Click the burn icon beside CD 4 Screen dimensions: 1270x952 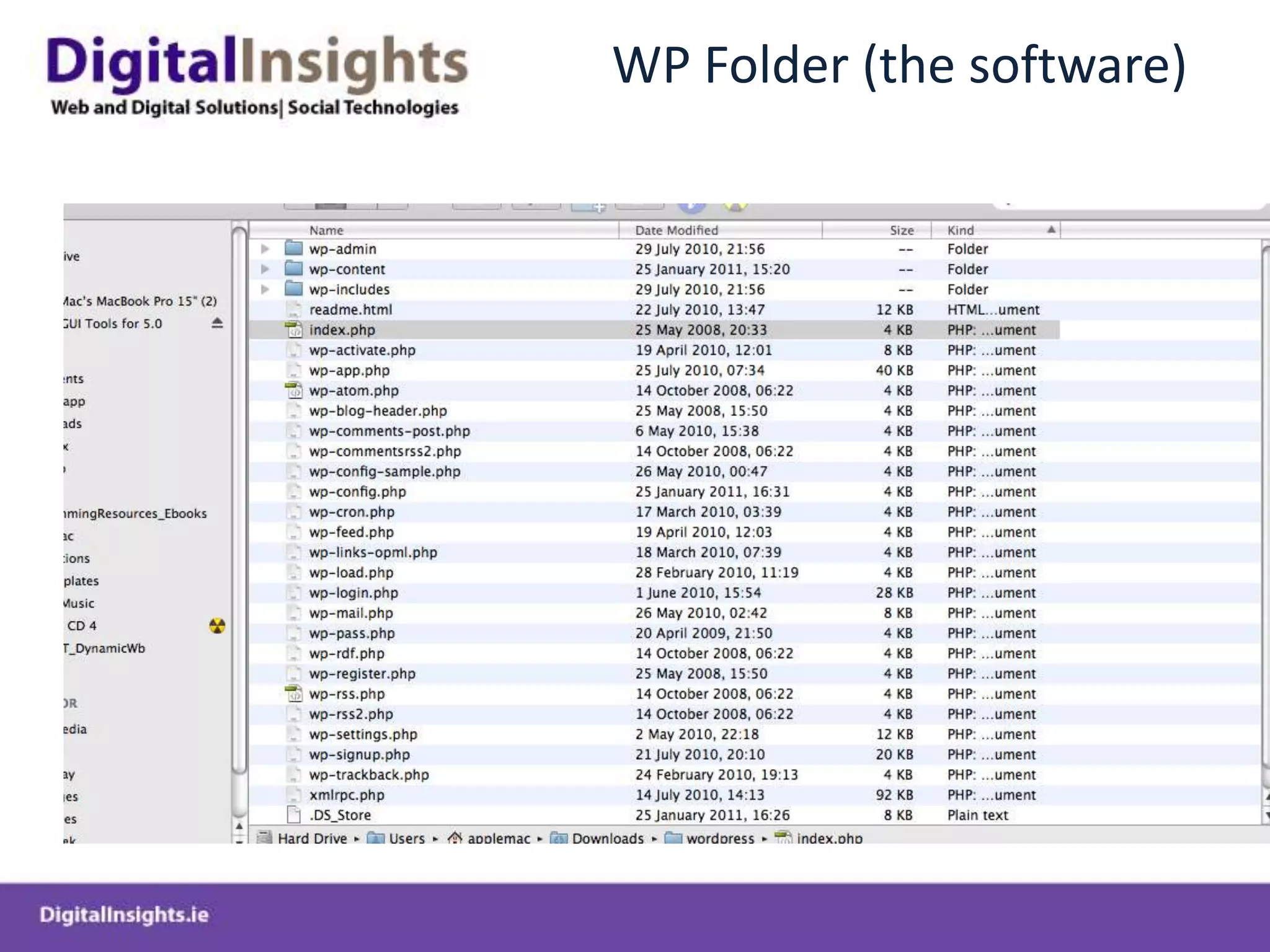click(217, 626)
